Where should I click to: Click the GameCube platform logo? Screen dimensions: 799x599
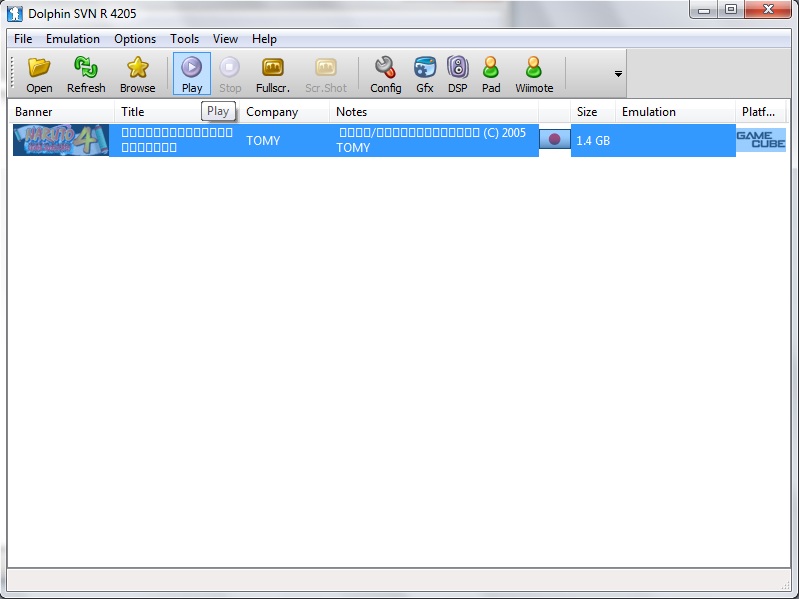(x=761, y=140)
